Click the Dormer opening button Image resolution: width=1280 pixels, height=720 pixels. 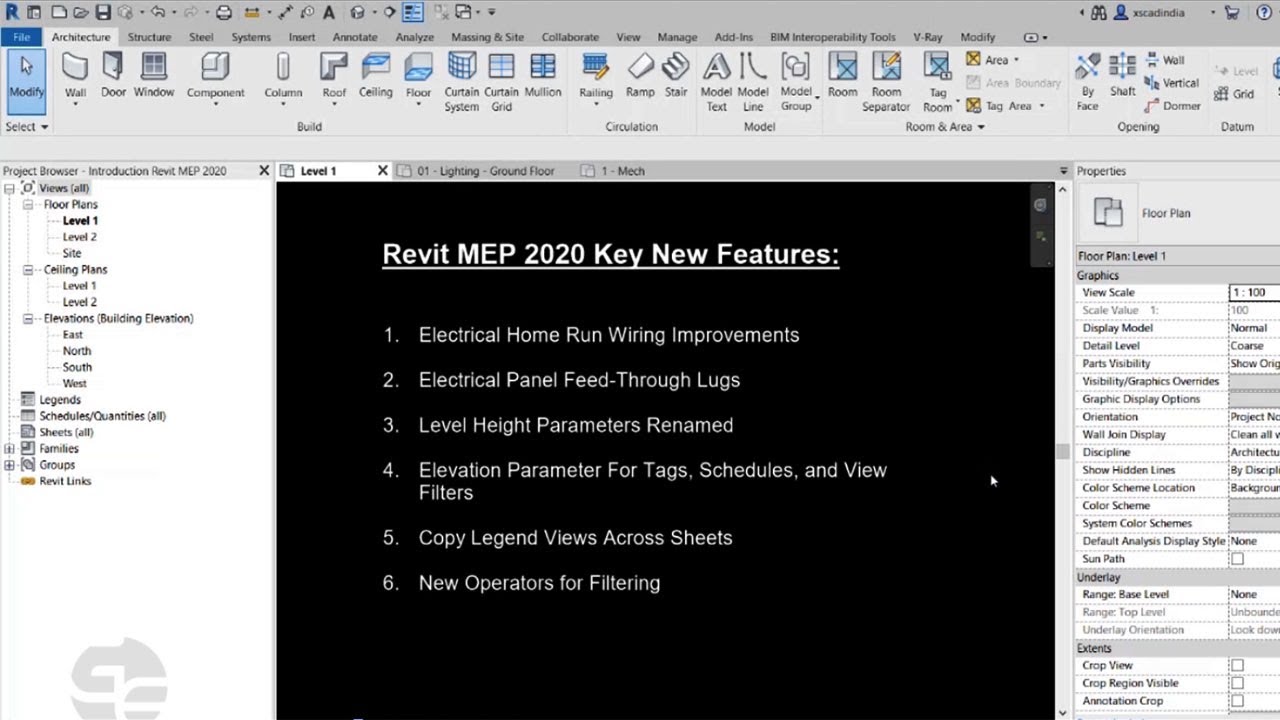point(1172,106)
